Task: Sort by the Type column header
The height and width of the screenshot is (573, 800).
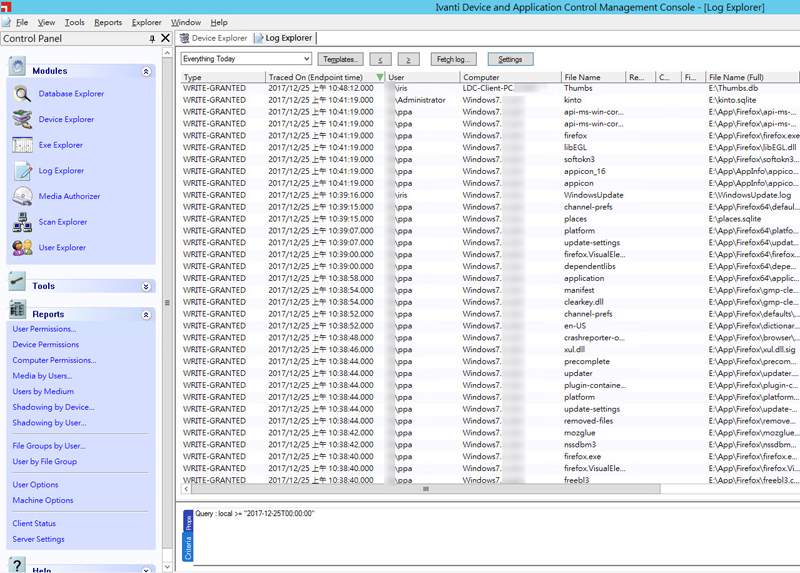Action: point(223,77)
